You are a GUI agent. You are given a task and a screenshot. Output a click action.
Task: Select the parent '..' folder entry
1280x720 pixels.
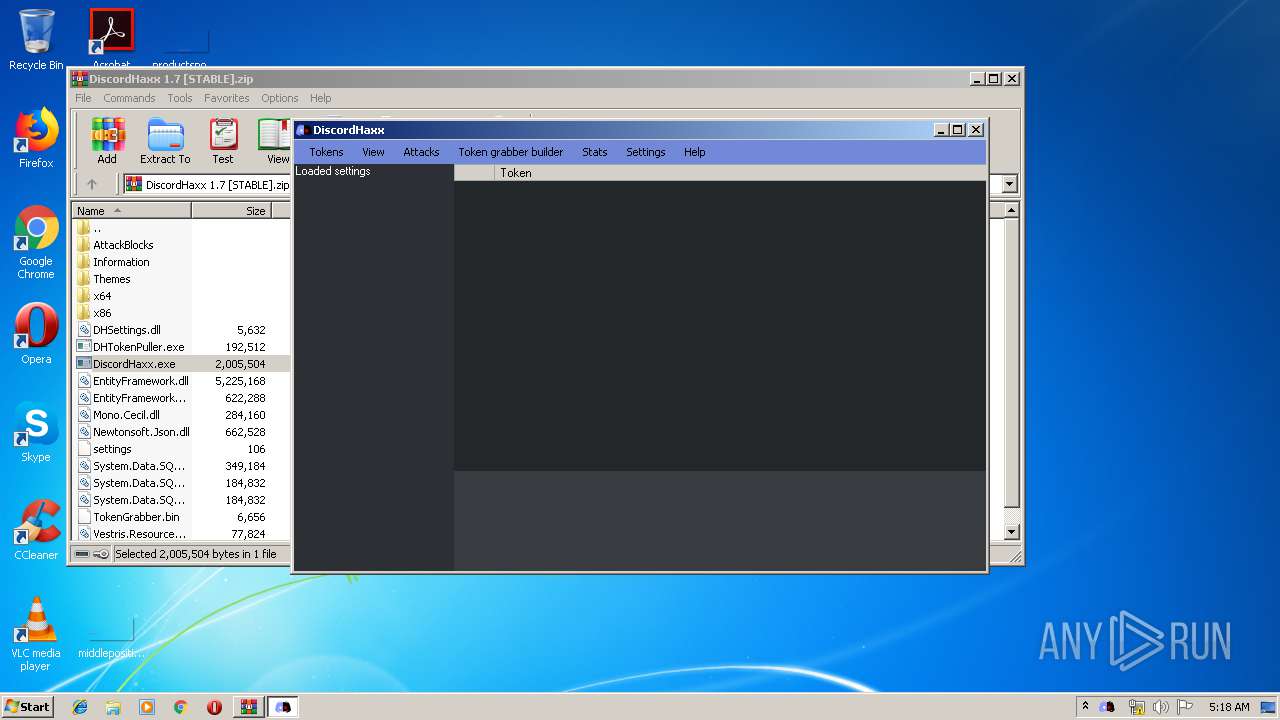coord(97,228)
